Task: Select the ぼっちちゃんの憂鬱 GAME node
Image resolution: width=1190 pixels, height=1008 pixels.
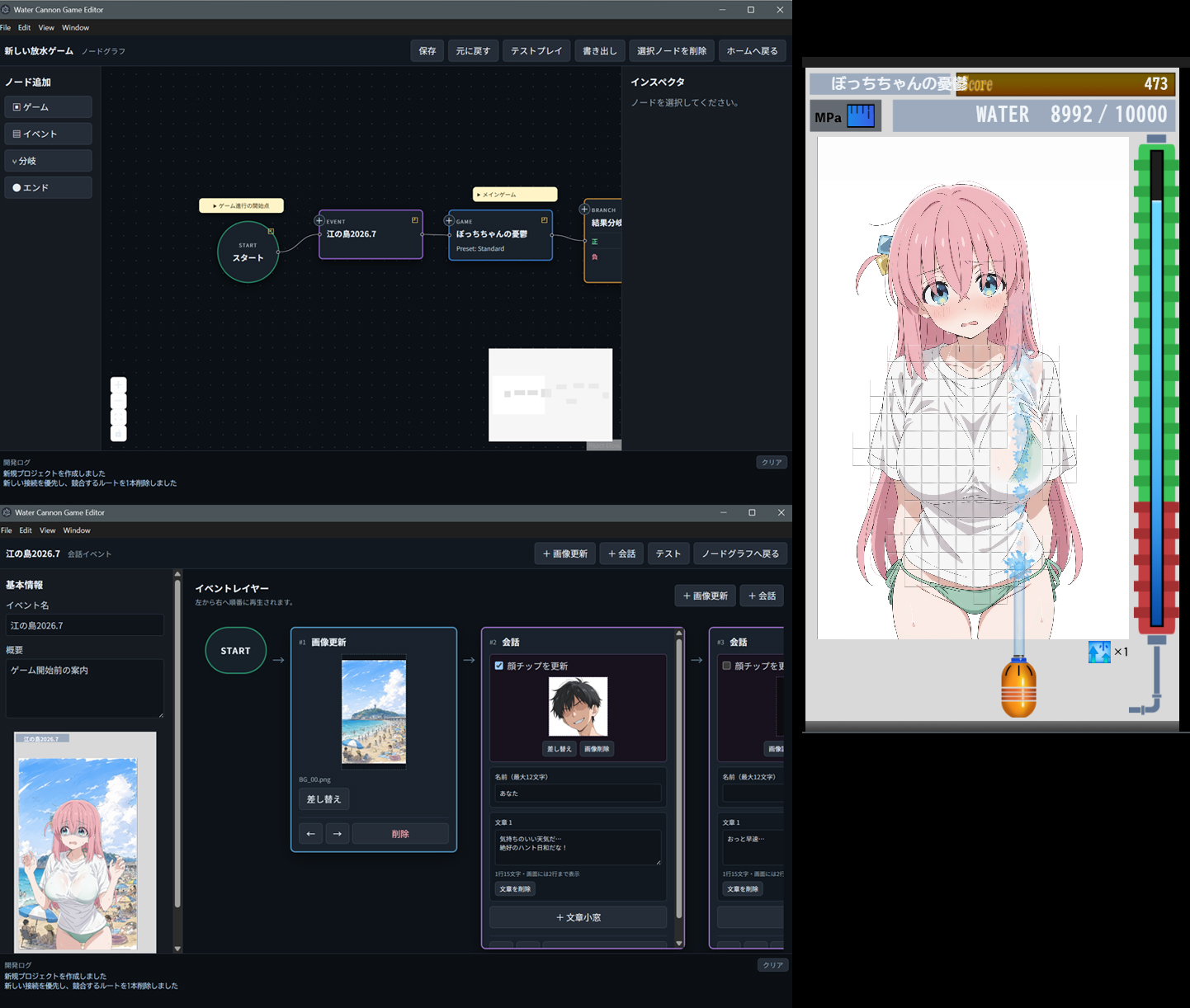Action: pos(501,235)
